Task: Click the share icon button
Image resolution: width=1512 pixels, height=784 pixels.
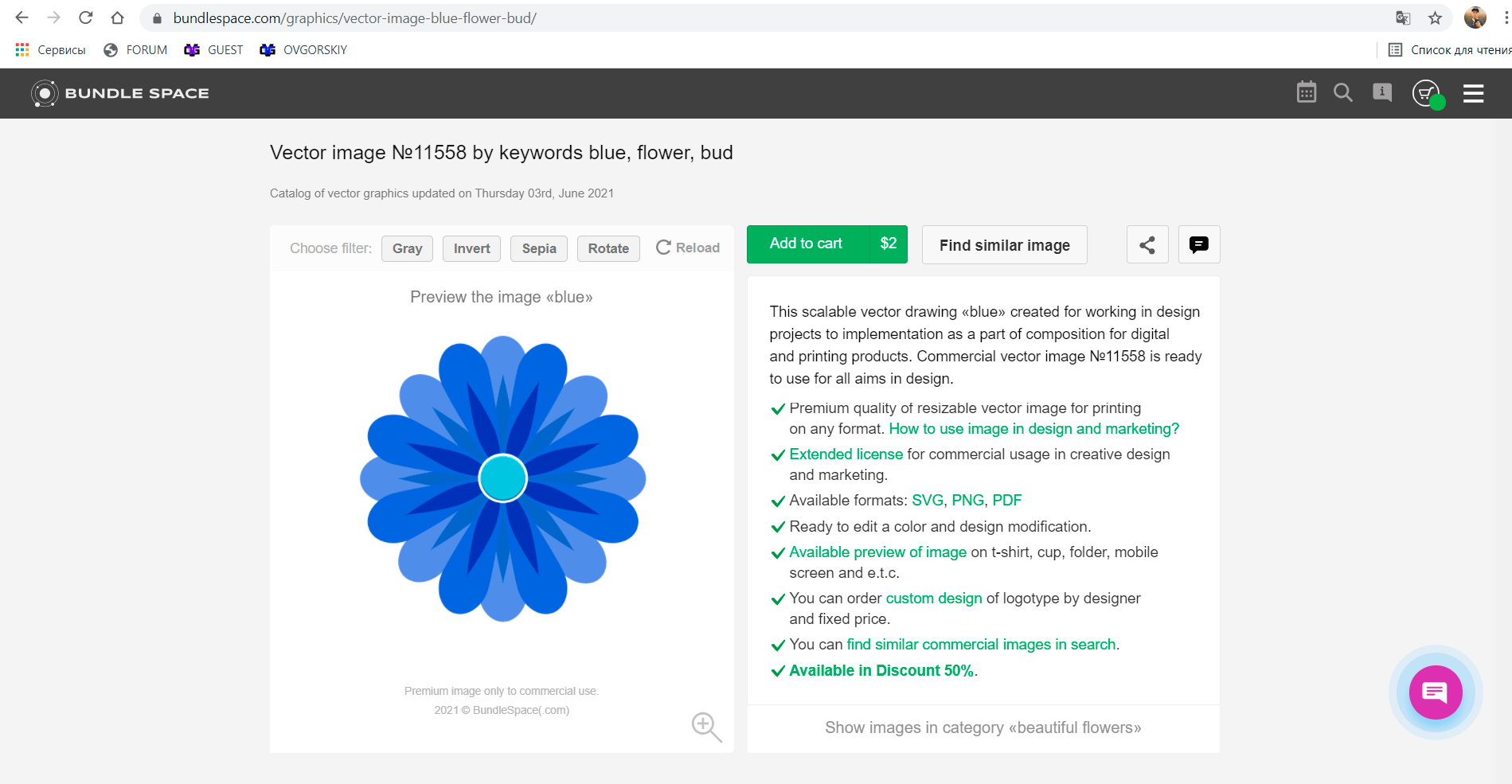Action: point(1147,244)
